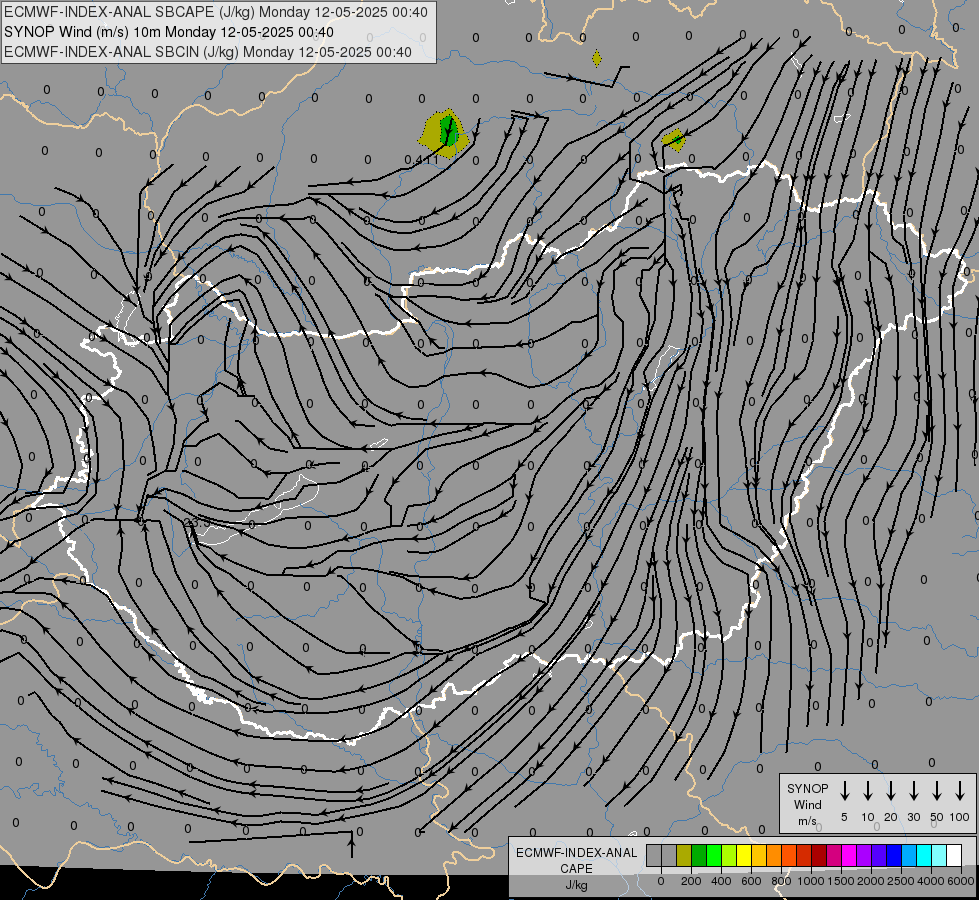Click the 20 m/s wind arrow in legend

coord(891,790)
